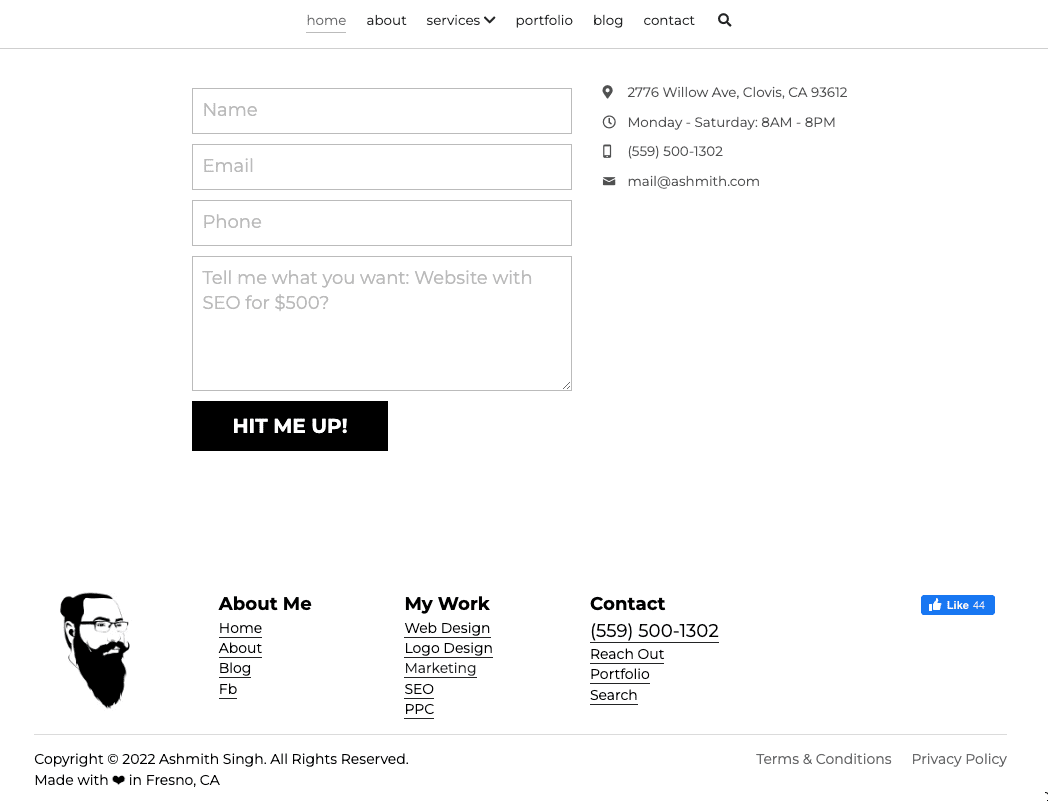Click the heart icon in 'Made with' line
The width and height of the screenshot is (1048, 801).
pyautogui.click(x=119, y=780)
